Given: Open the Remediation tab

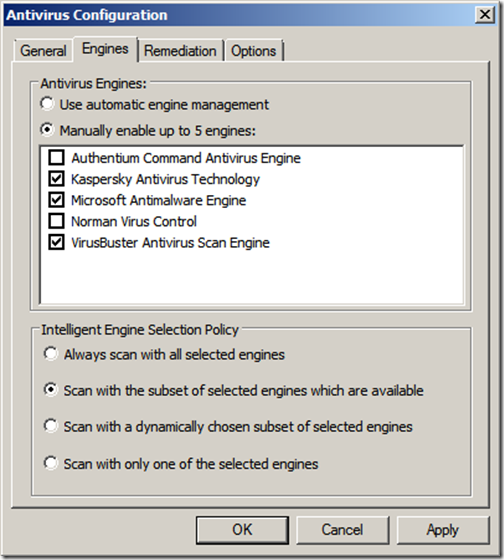Looking at the screenshot, I should point(180,51).
